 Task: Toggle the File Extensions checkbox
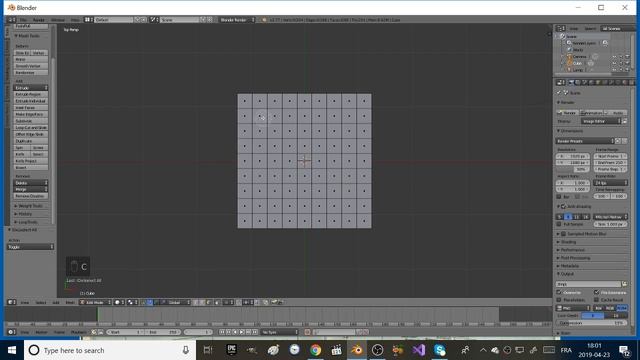[597, 292]
